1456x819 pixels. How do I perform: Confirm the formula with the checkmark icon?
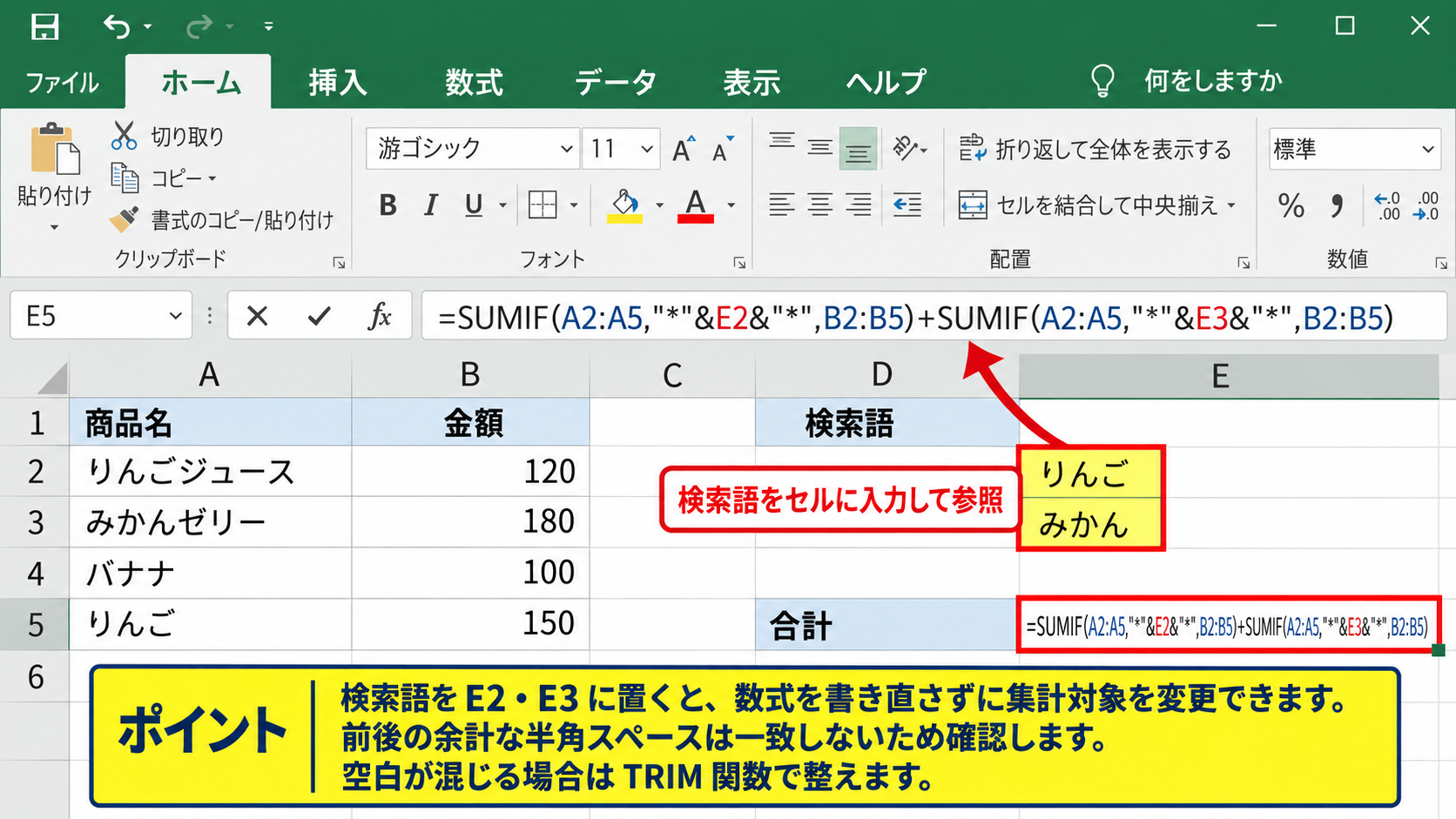point(320,315)
